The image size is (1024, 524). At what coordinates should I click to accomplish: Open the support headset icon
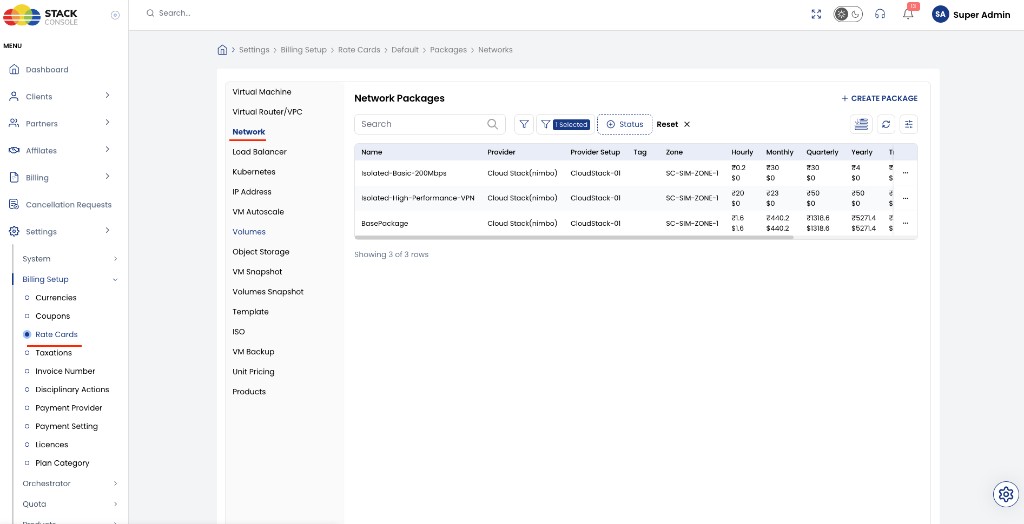click(x=880, y=14)
